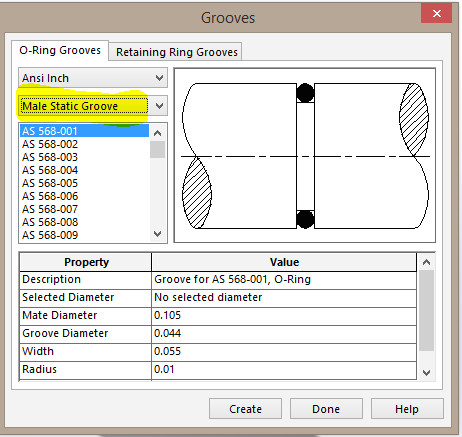
Task: Open the Male Static Groove type dropdown
Action: 93,106
